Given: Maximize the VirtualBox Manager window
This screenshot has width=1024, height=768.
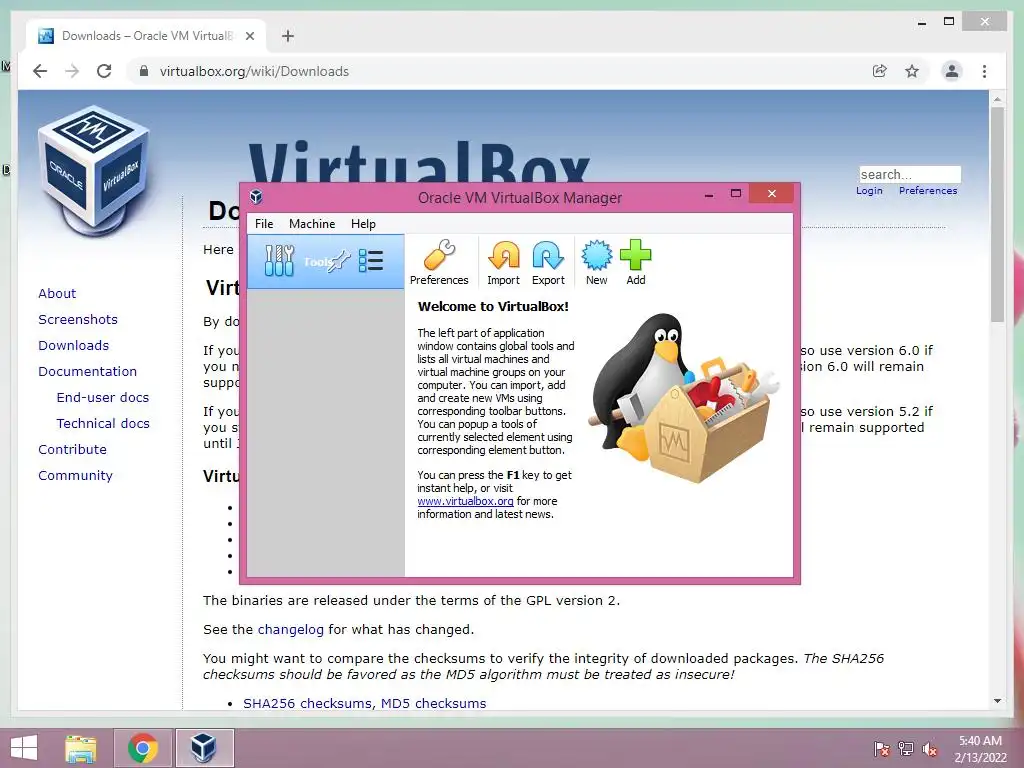Looking at the screenshot, I should point(735,194).
